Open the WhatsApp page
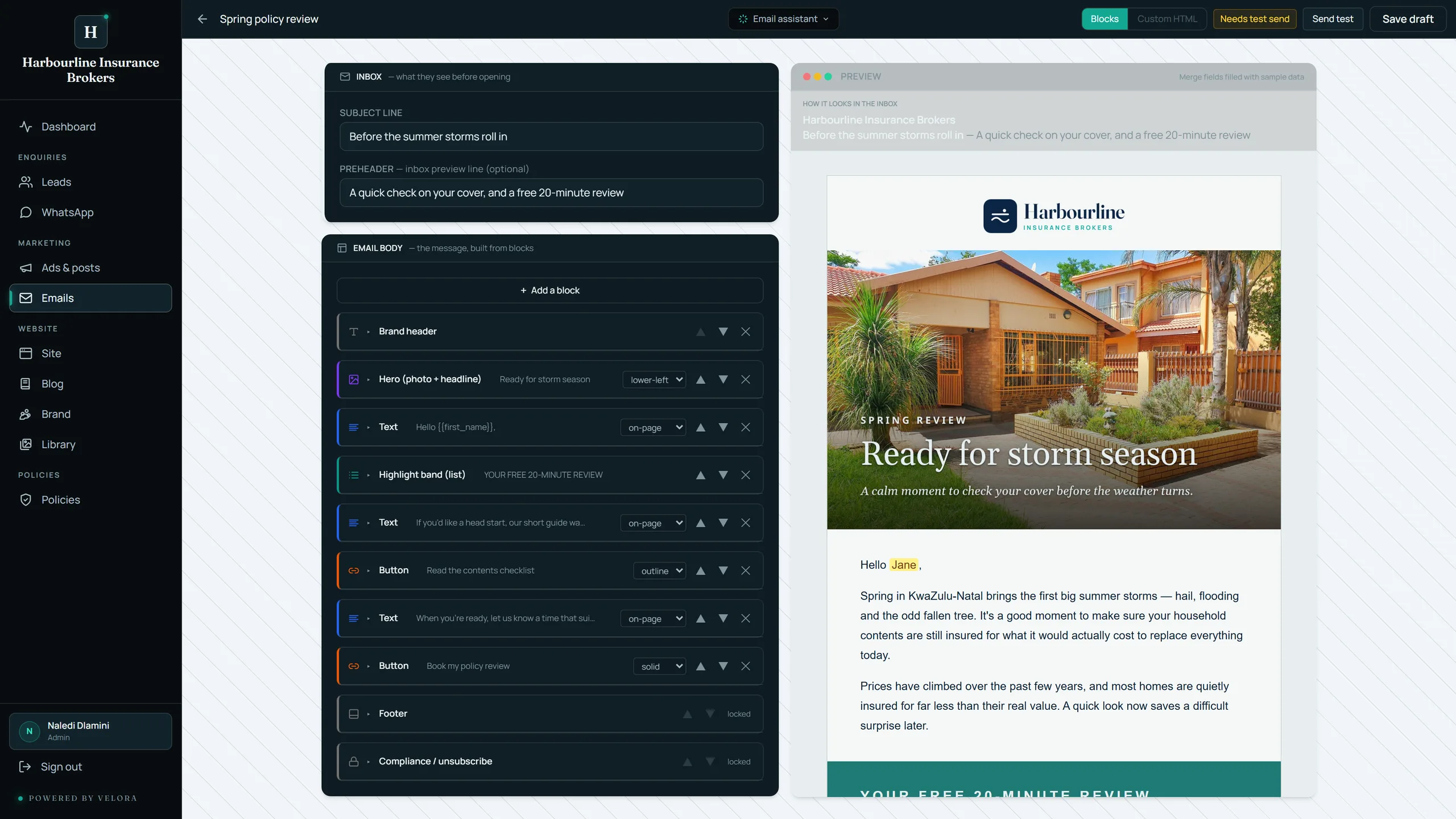Screen dimensions: 1456x819 90,212
